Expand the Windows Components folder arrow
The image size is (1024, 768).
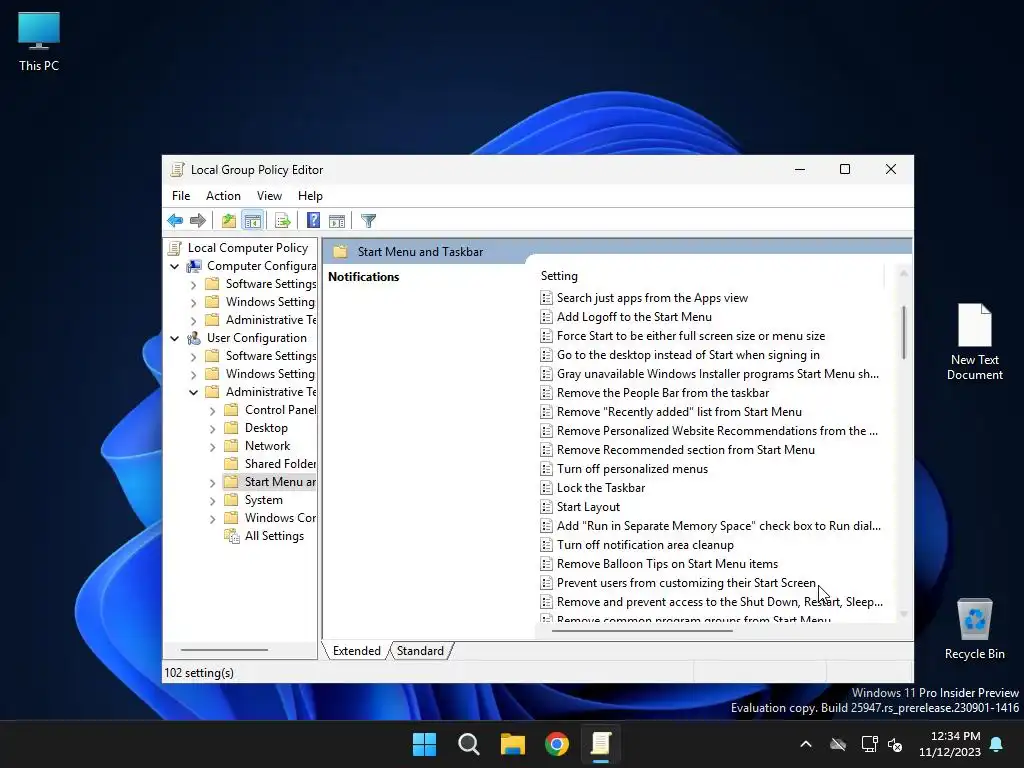[212, 519]
